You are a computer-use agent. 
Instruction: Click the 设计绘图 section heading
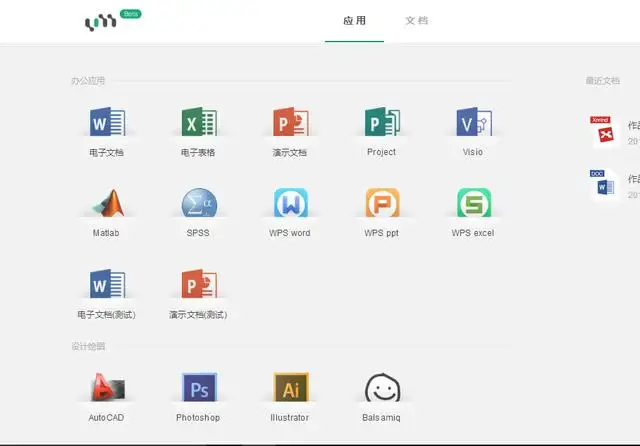88,346
